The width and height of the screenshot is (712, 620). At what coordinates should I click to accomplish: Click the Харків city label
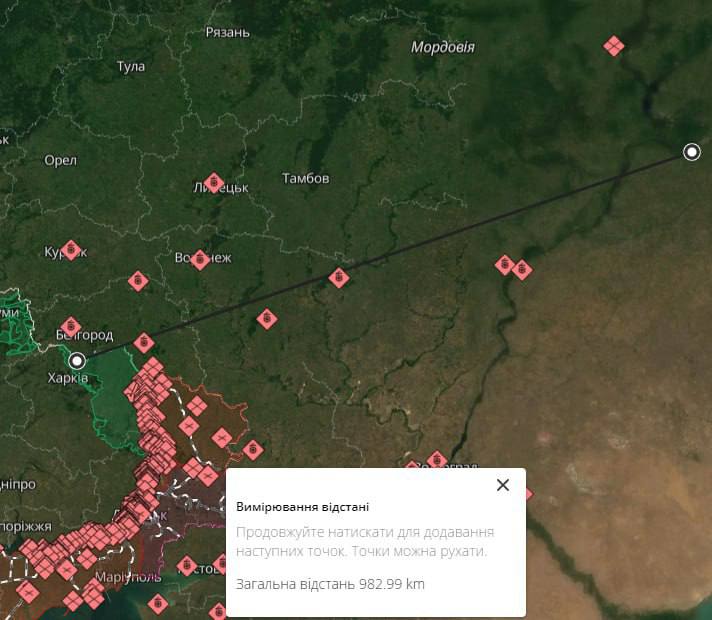(x=68, y=378)
